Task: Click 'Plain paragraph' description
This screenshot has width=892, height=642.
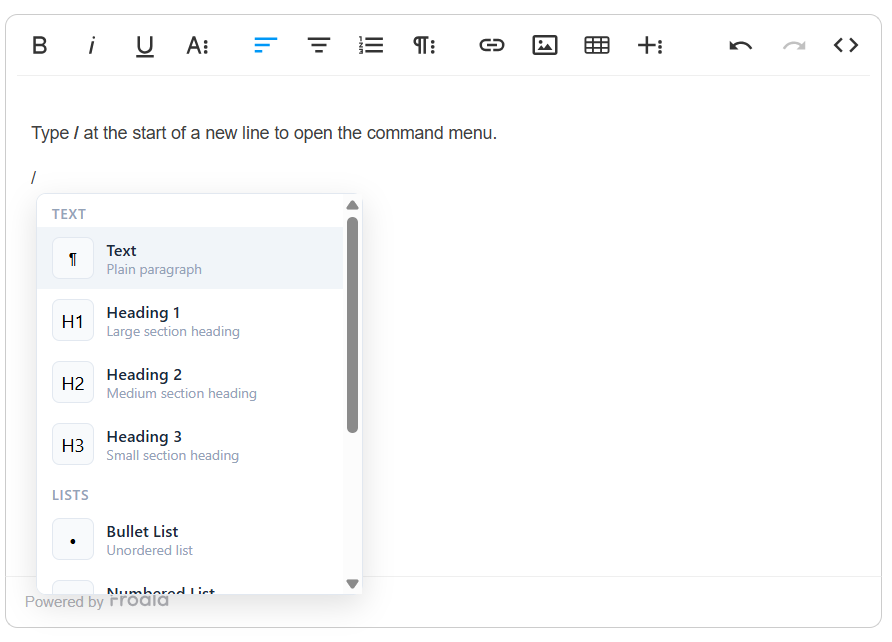Action: [x=154, y=270]
